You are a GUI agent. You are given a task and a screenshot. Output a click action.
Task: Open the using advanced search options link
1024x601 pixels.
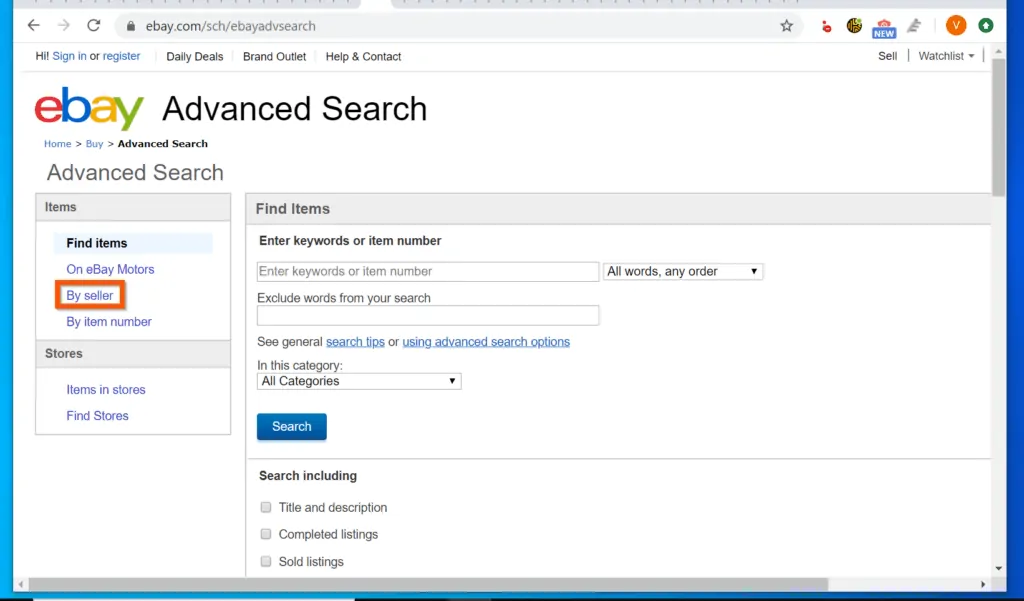486,342
